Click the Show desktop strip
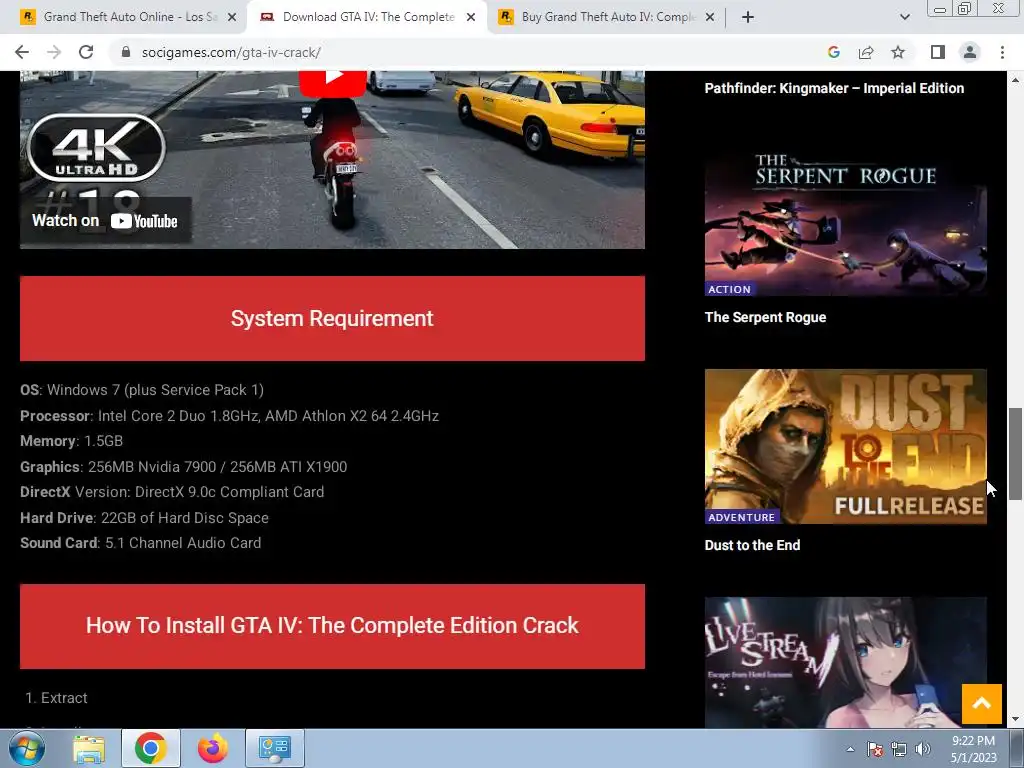 1017,748
